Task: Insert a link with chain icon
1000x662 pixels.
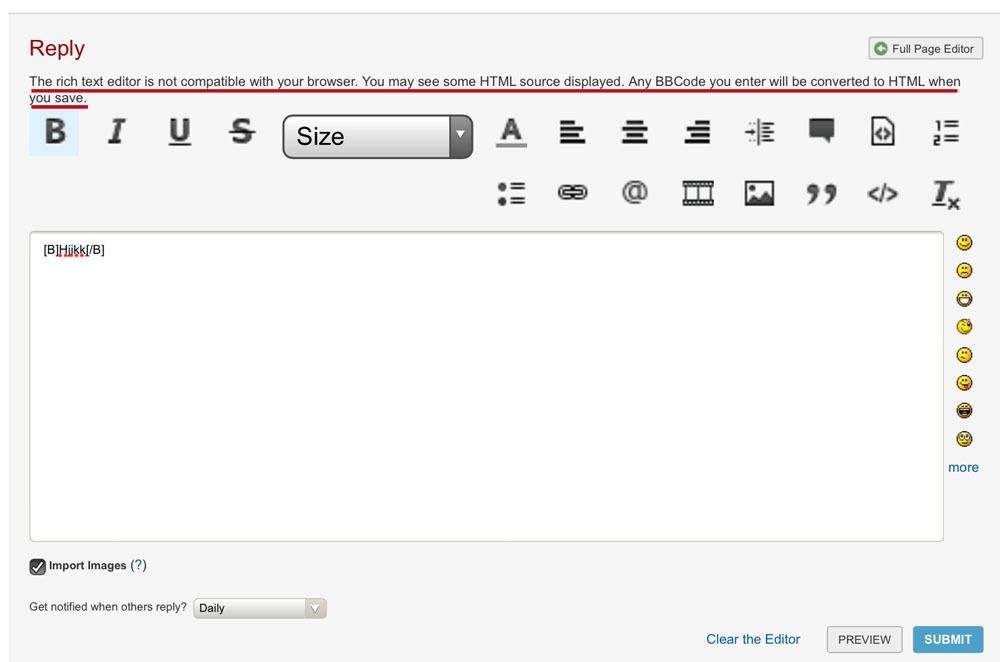Action: [x=572, y=193]
